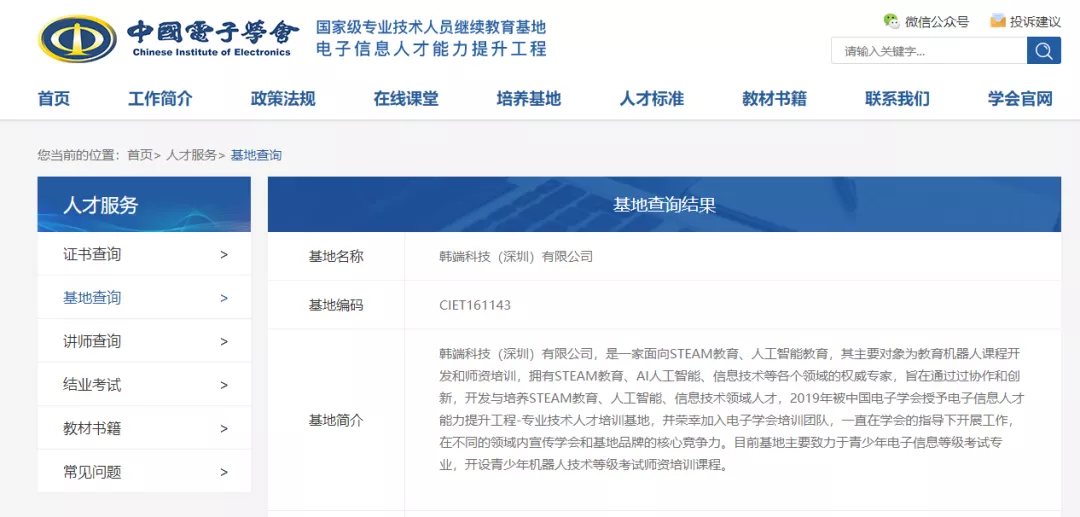The height and width of the screenshot is (517, 1080).
Task: Open the 工作简介 navigation menu item
Action: point(160,98)
